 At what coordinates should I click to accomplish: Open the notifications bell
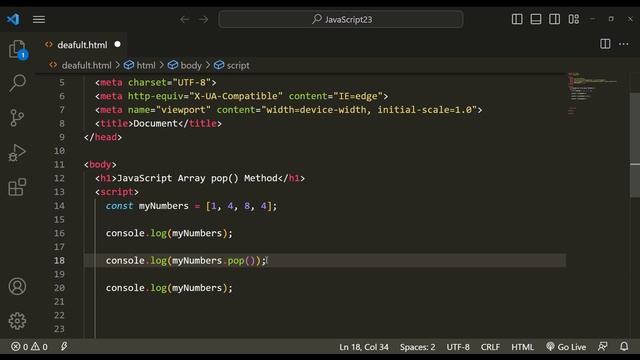coord(624,347)
